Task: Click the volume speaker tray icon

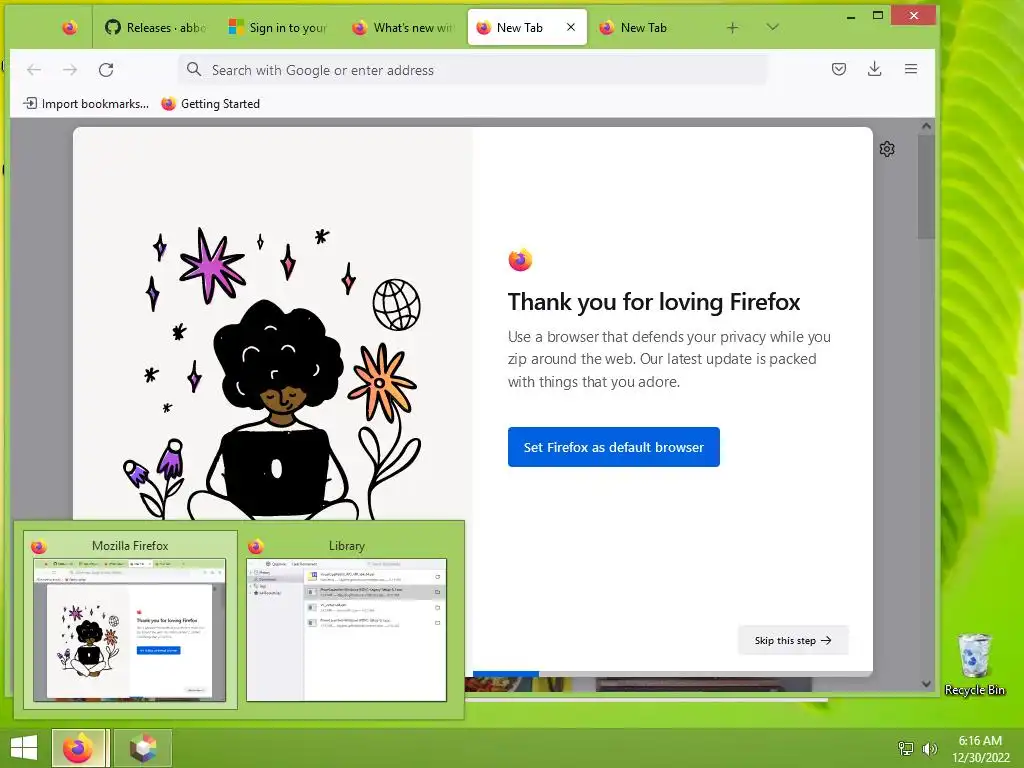Action: pos(929,748)
